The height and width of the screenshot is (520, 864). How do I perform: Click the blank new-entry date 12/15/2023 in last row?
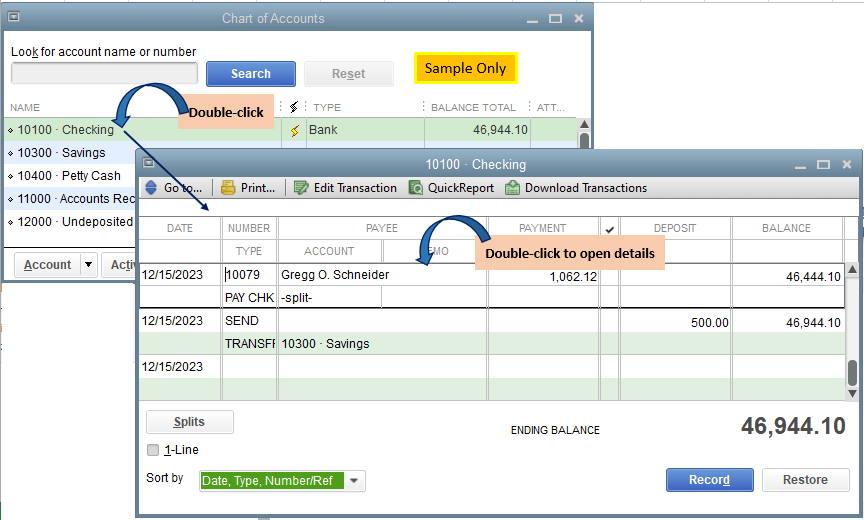[x=172, y=367]
